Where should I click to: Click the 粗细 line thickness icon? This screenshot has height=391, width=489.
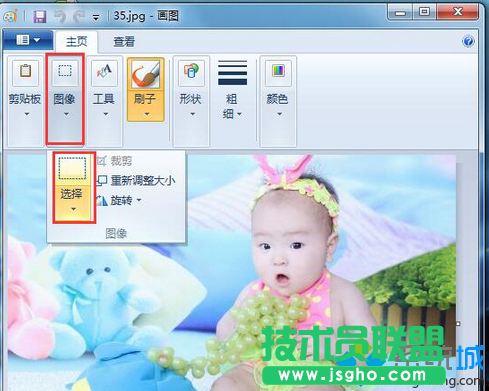pos(232,73)
